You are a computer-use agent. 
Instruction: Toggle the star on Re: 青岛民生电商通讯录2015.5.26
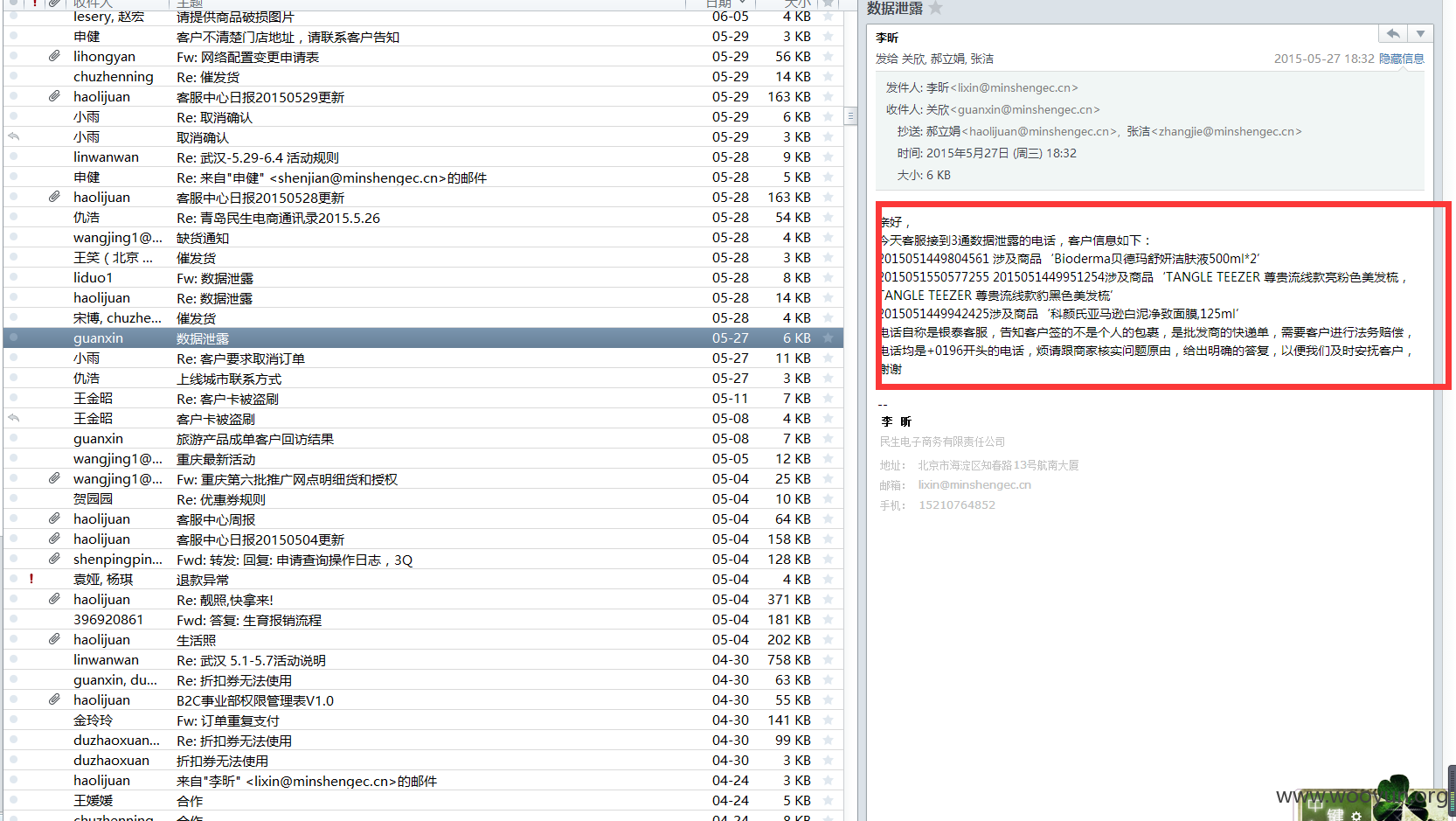828,217
